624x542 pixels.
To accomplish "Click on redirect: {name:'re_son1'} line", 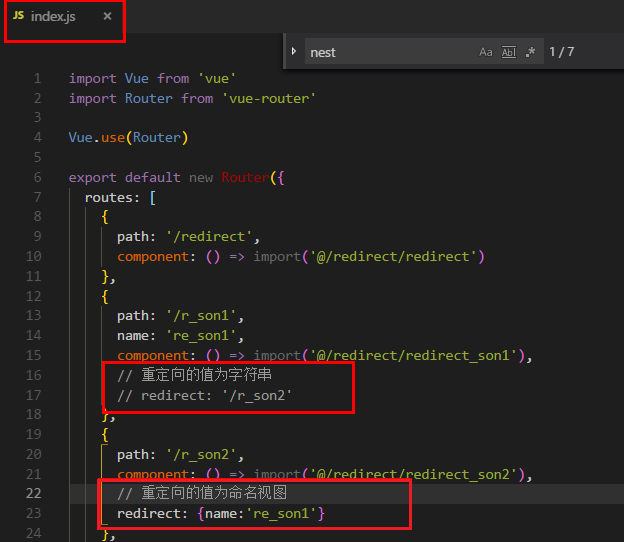I will coord(221,514).
